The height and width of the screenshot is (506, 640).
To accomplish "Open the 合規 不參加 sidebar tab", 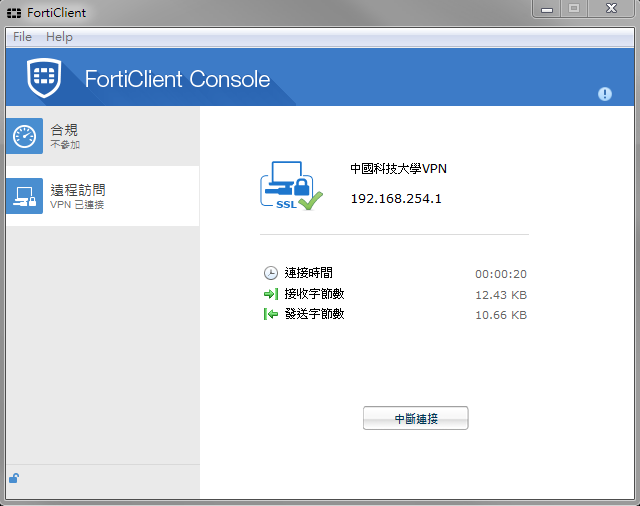I will (x=102, y=136).
